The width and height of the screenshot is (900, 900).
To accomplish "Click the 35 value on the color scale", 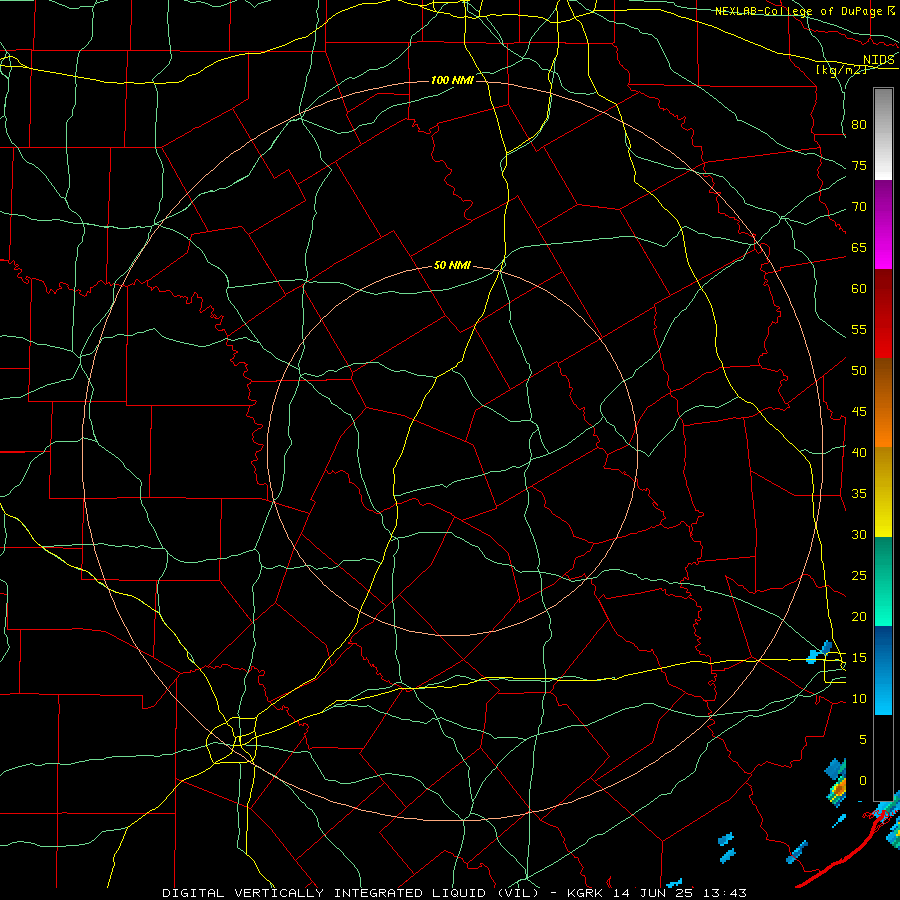I will (x=859, y=494).
